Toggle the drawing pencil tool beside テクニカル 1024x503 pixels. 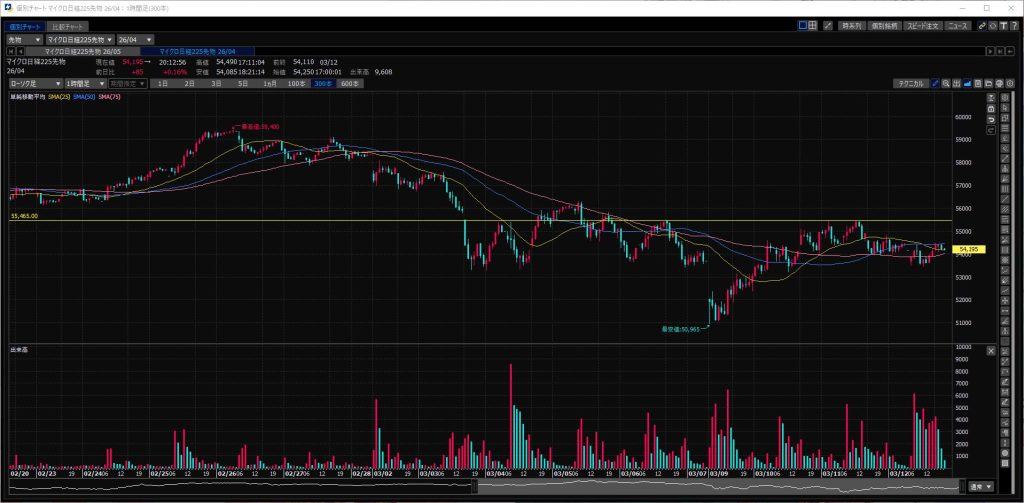pos(936,84)
